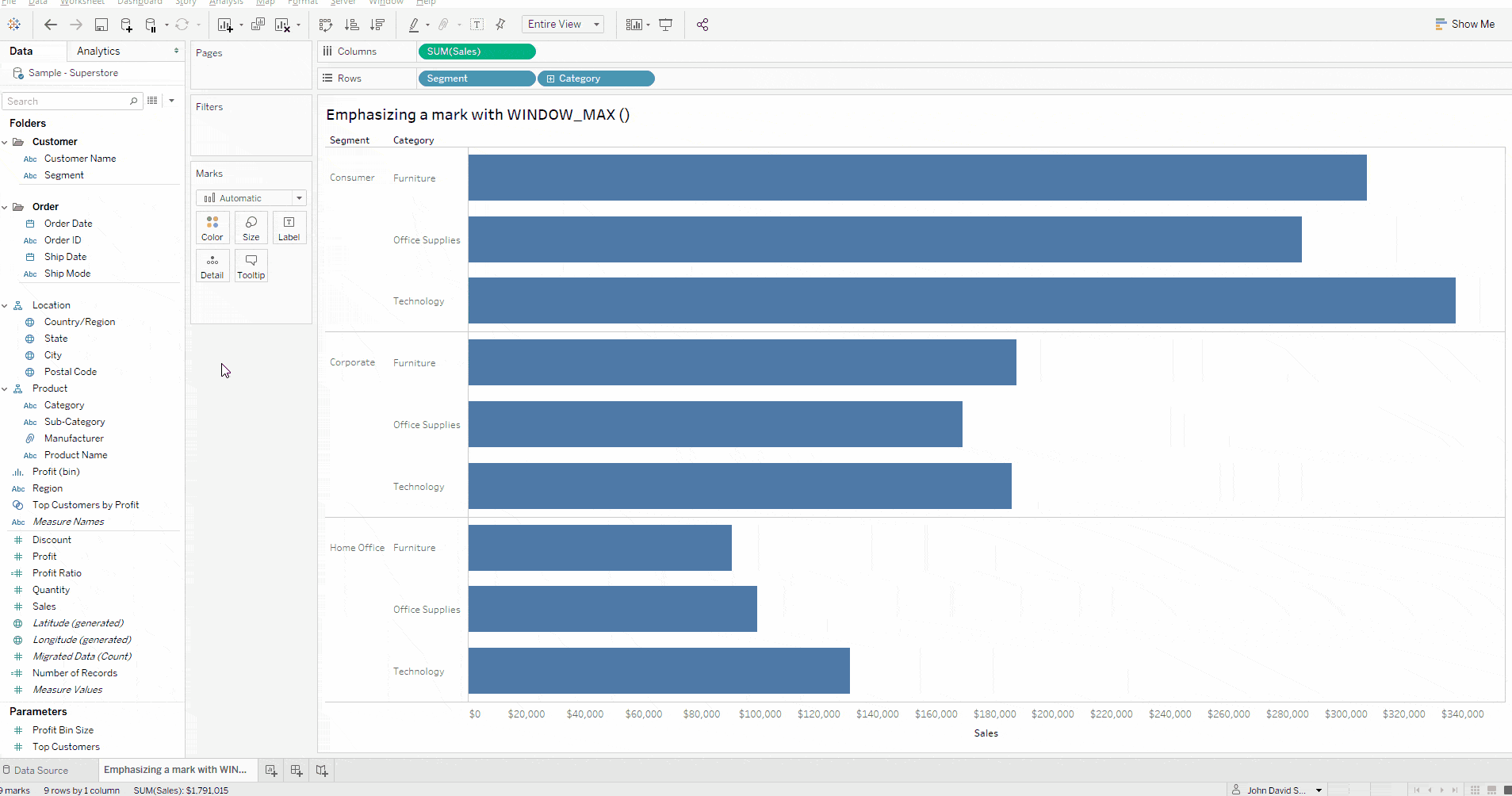This screenshot has height=796, width=1512.
Task: Select the Ship Mode field
Action: (x=67, y=274)
